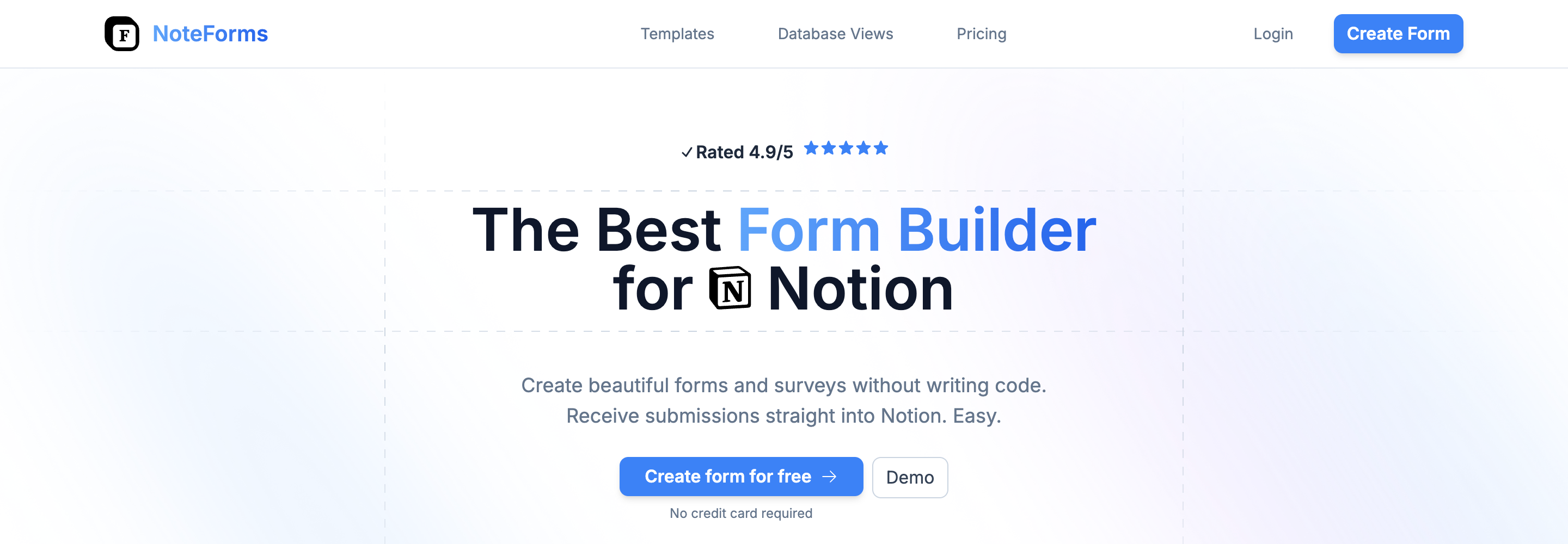Open the Database Views section
This screenshot has height=544, width=1568.
(835, 34)
